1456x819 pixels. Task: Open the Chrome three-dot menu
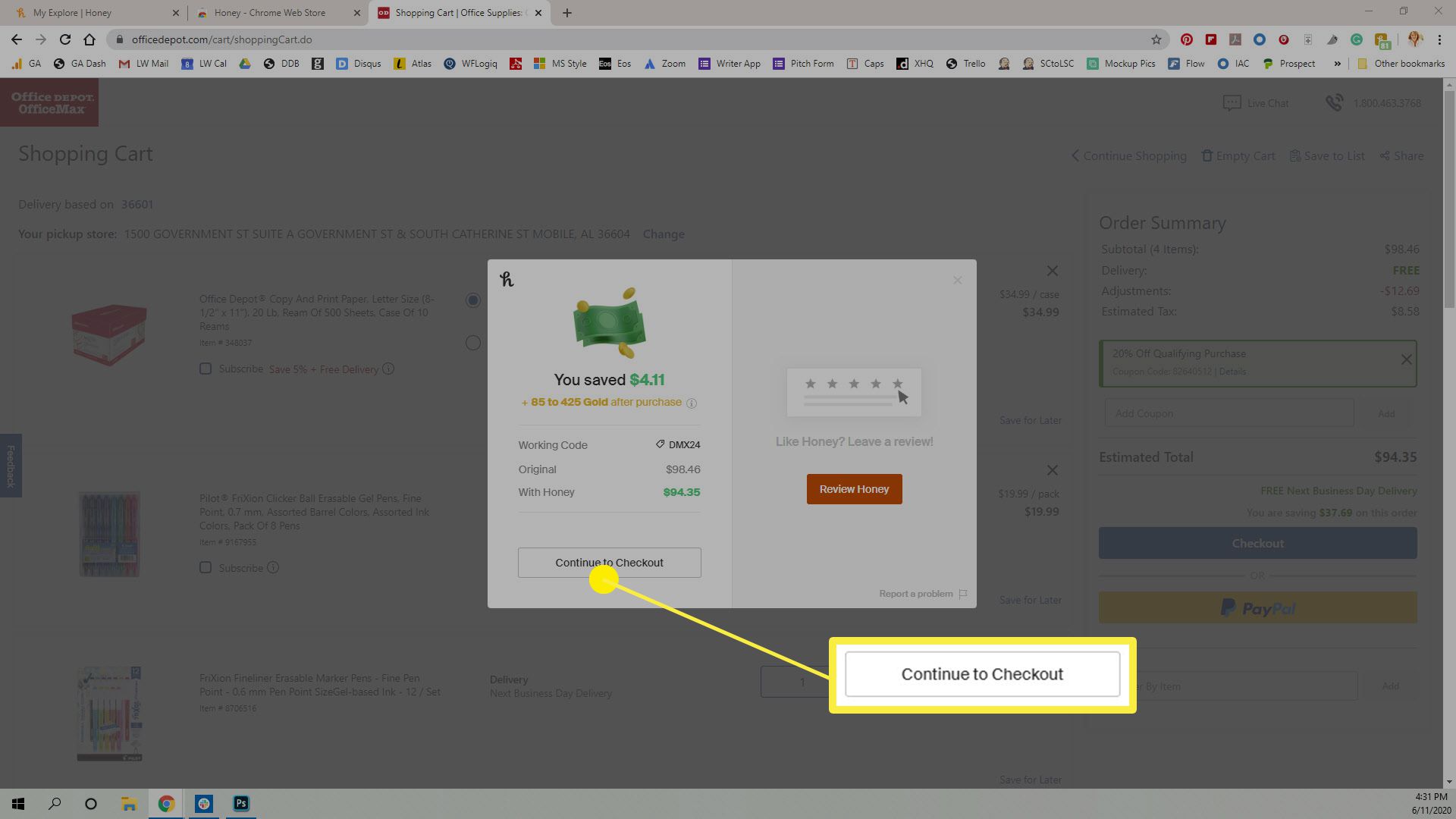1439,39
